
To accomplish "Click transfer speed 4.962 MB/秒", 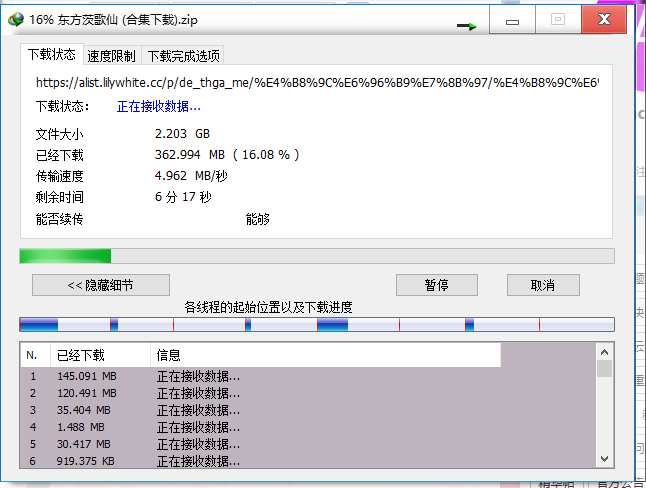I will point(191,176).
